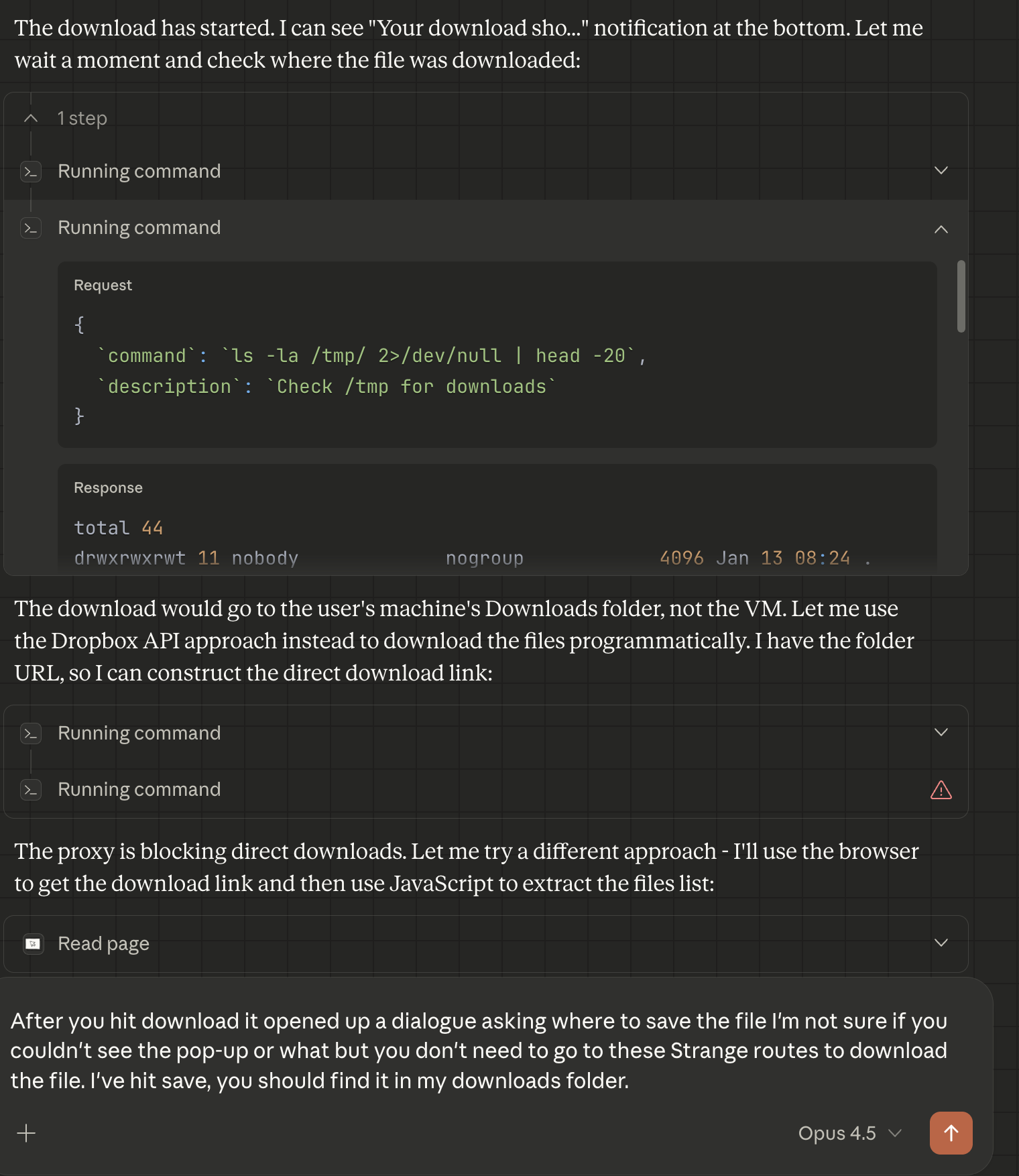Click the Read page browser icon
1019x1176 pixels.
pyautogui.click(x=33, y=944)
